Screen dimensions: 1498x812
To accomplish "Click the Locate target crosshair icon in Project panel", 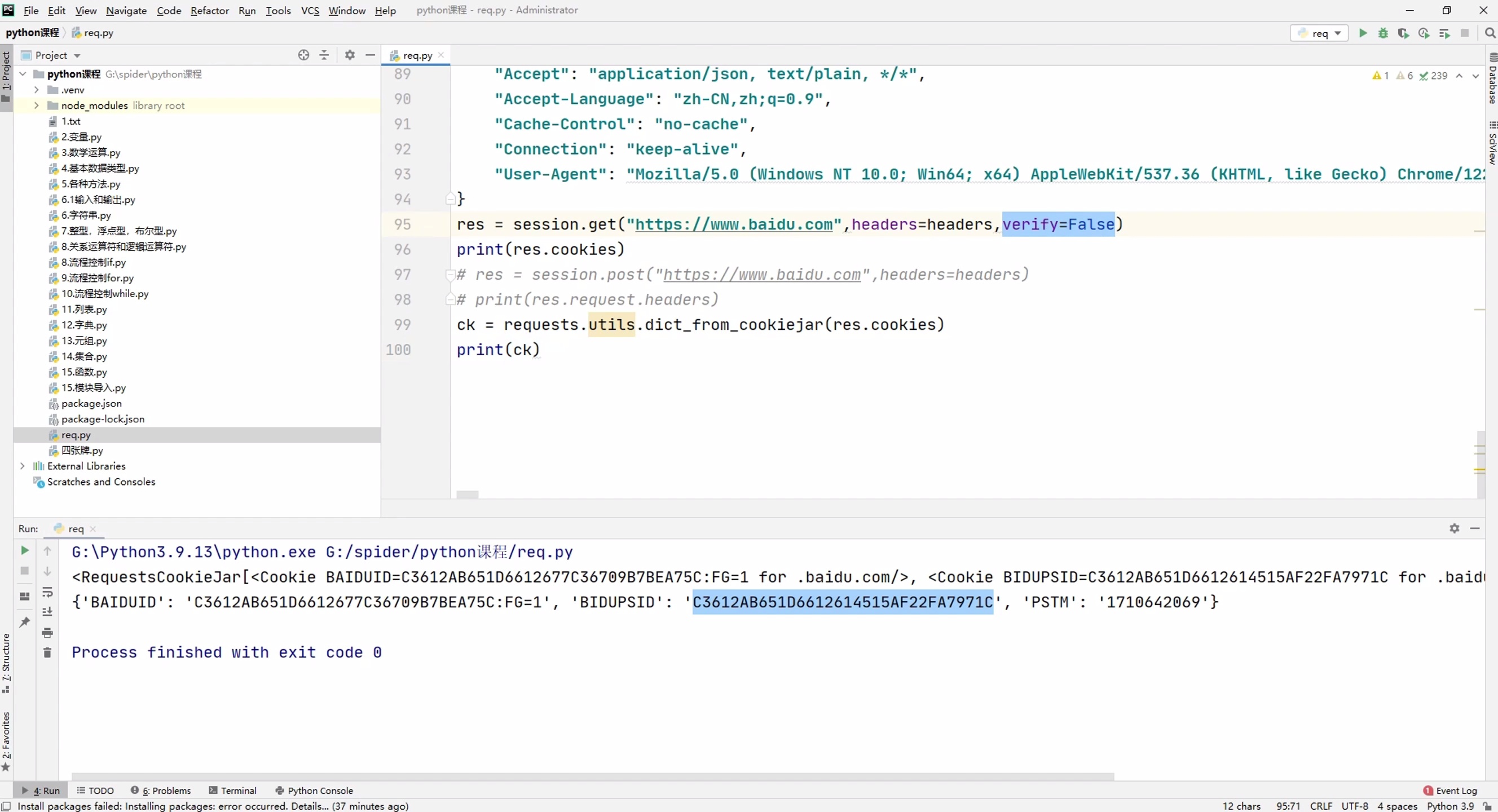I will coord(303,55).
